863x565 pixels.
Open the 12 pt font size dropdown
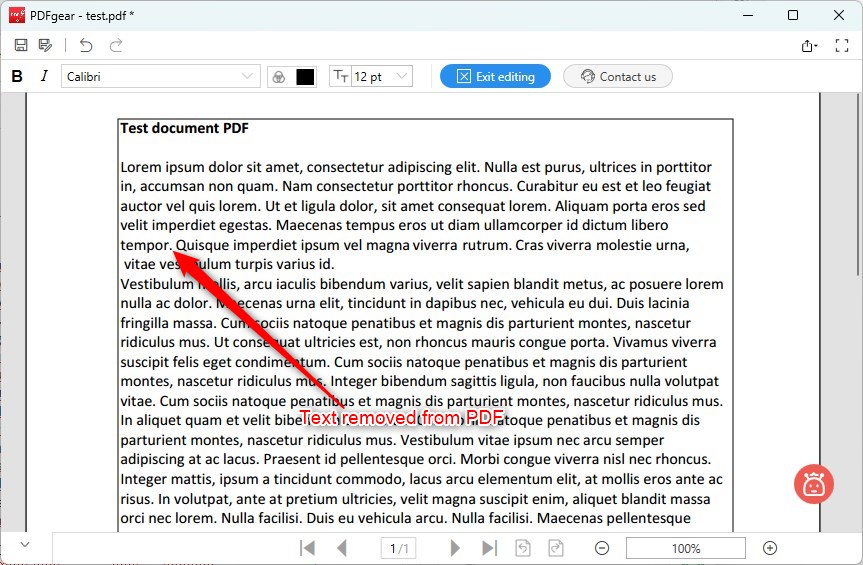coord(382,76)
